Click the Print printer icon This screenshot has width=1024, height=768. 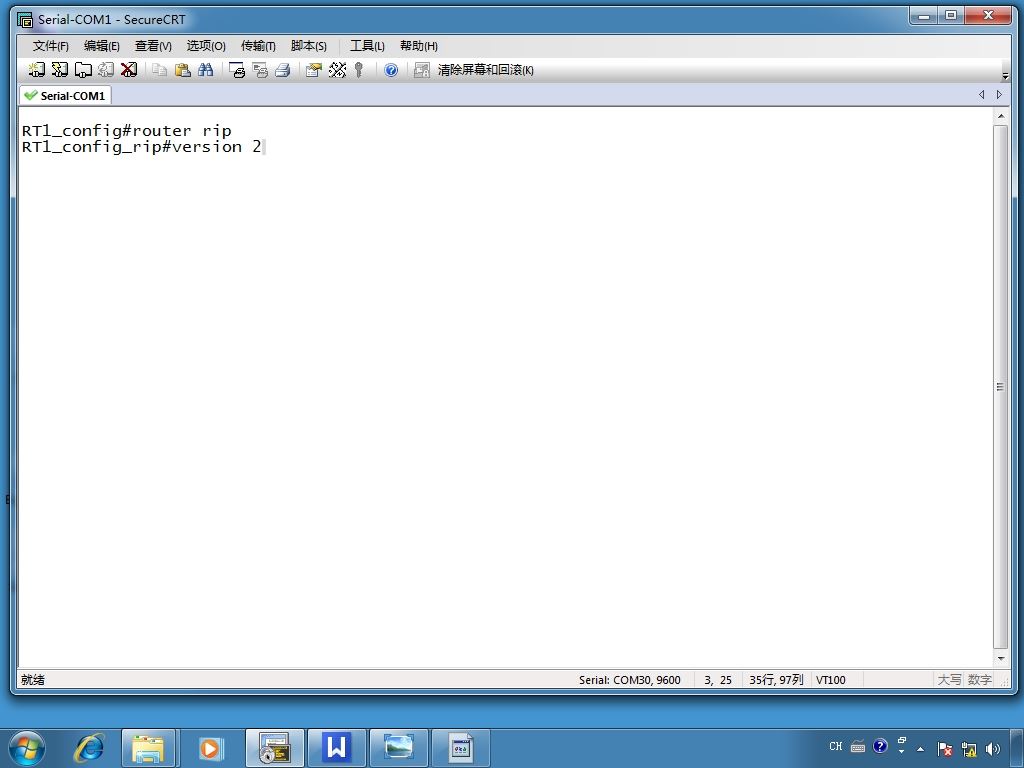pyautogui.click(x=283, y=70)
